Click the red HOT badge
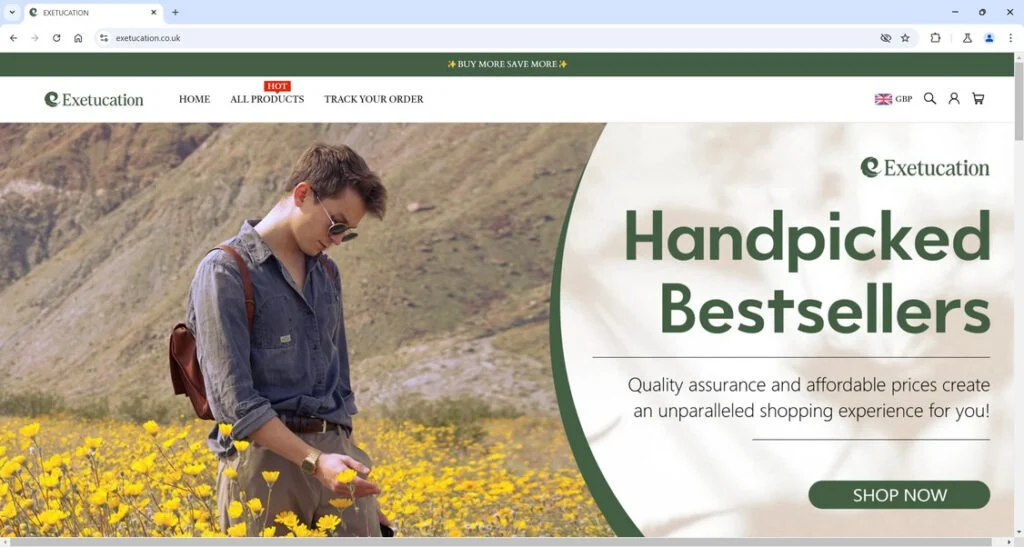This screenshot has height=547, width=1024. pyautogui.click(x=277, y=86)
